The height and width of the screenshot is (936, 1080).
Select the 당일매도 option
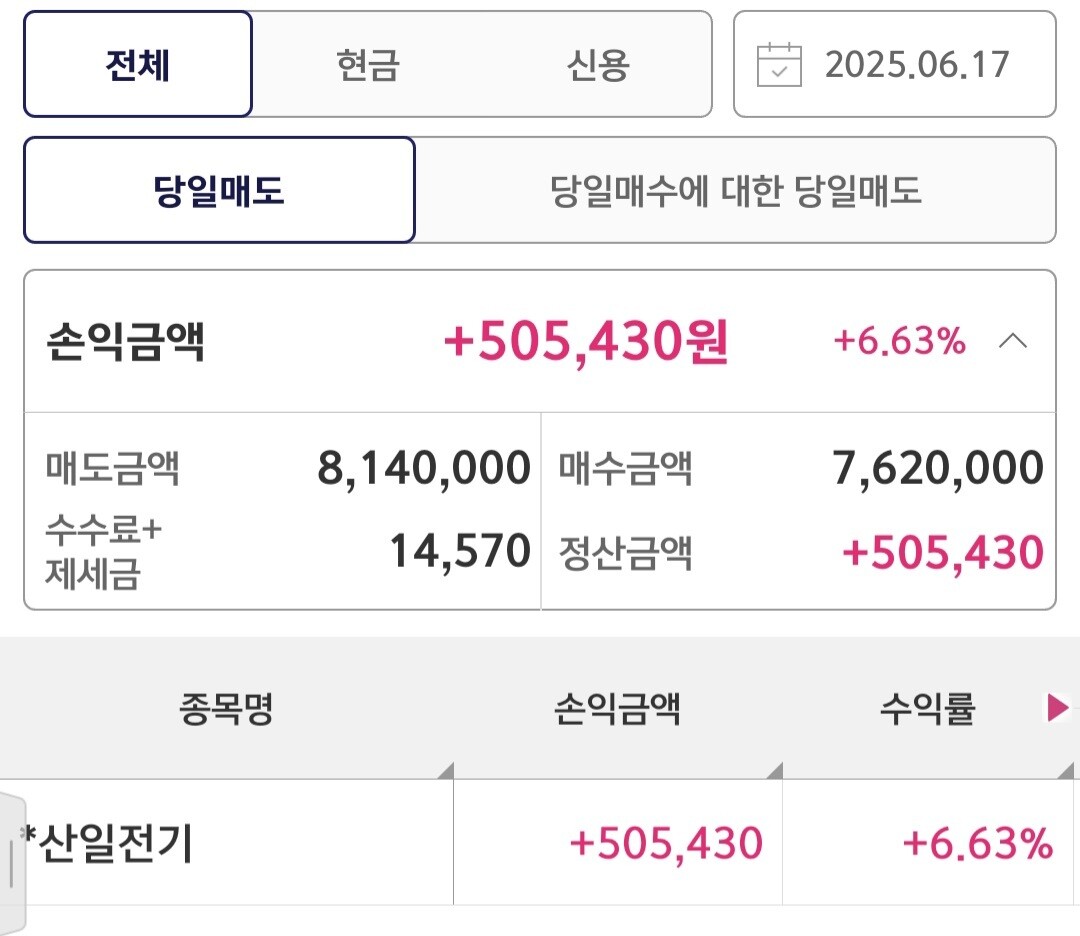[219, 190]
